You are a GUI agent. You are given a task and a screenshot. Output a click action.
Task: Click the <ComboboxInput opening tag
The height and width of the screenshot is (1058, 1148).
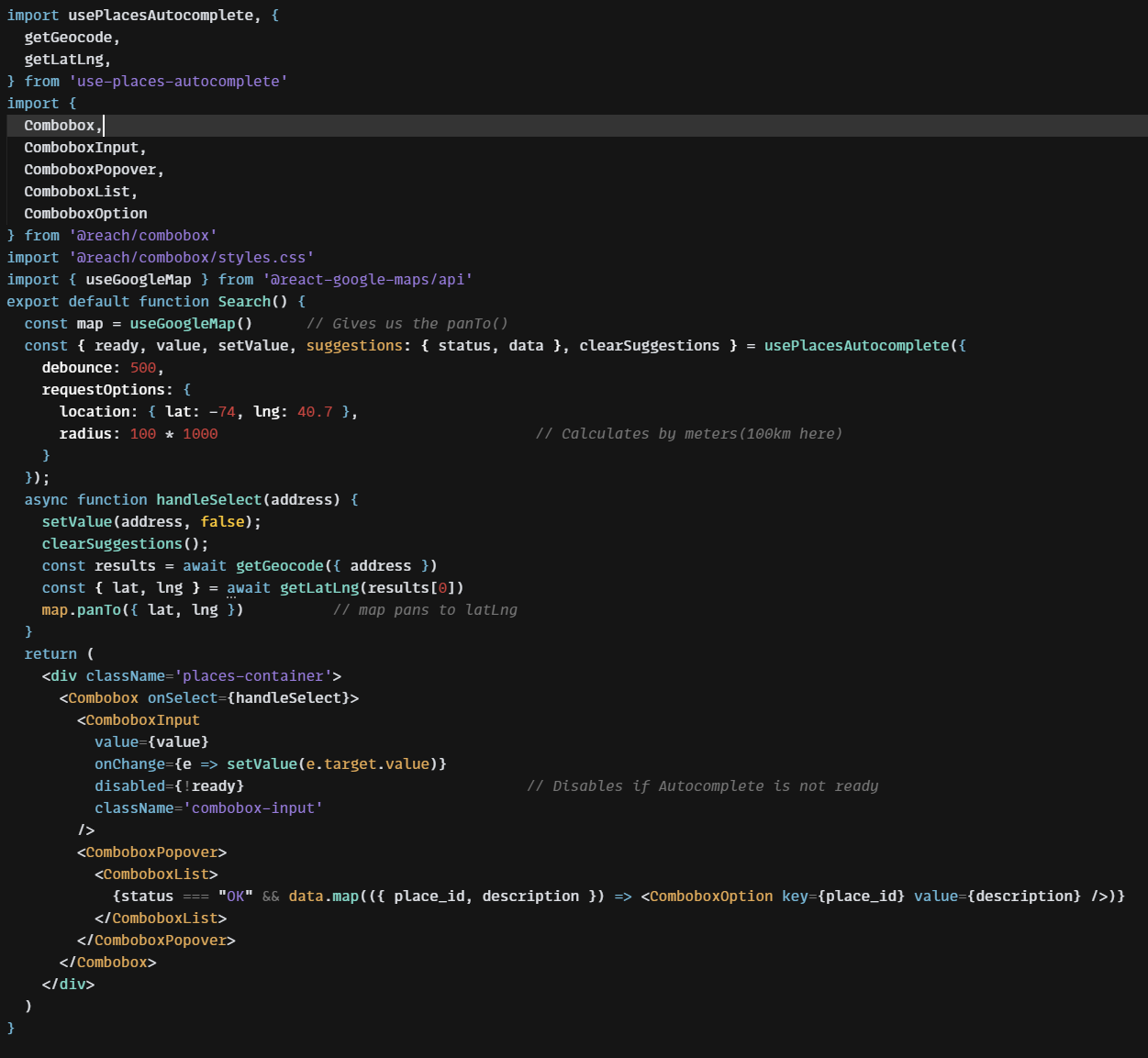pos(139,720)
